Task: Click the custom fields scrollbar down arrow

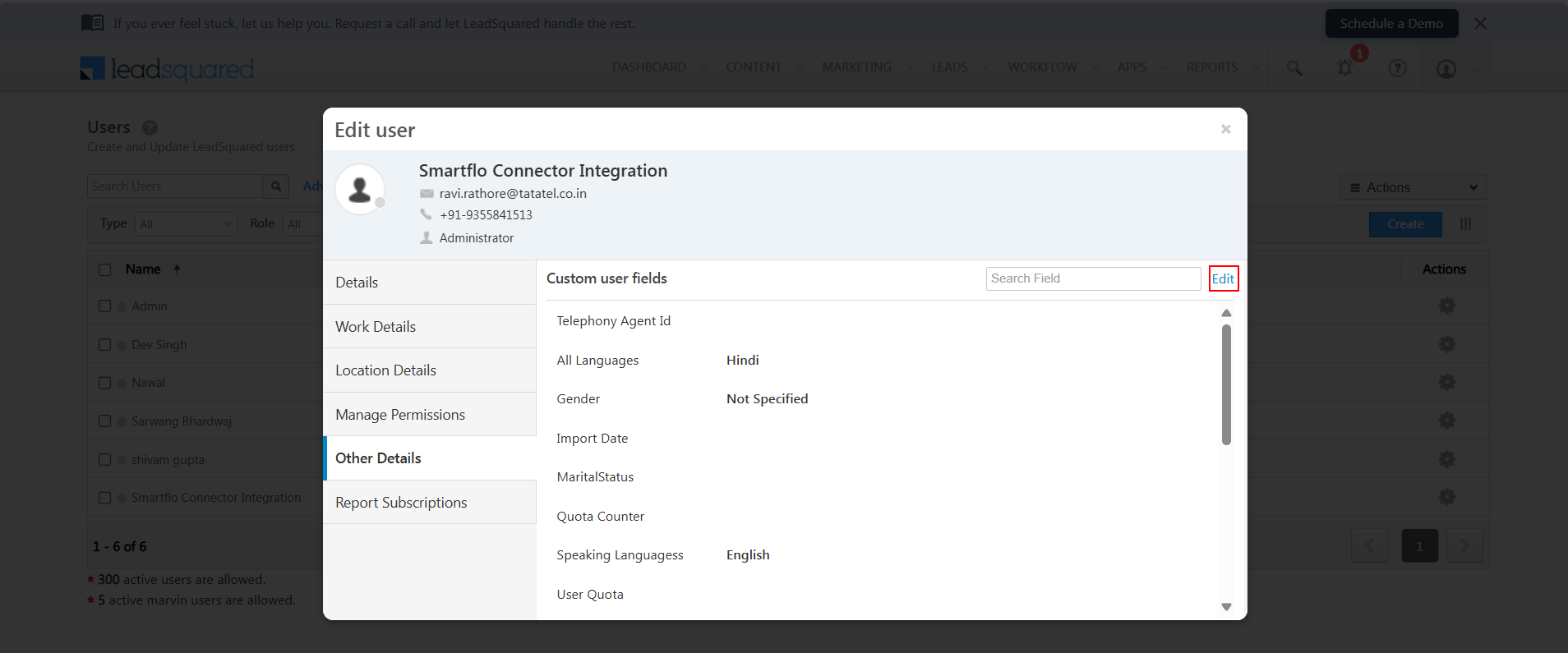Action: click(1226, 607)
